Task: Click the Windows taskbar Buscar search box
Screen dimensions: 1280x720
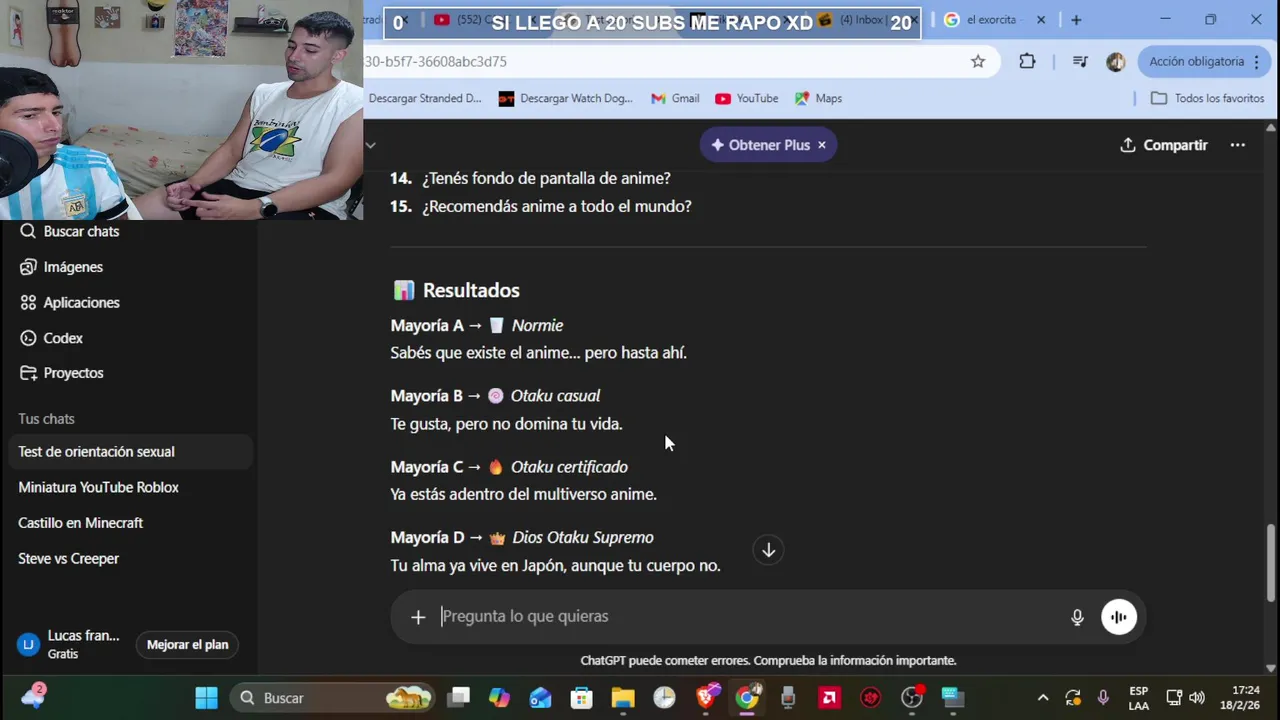Action: (334, 698)
